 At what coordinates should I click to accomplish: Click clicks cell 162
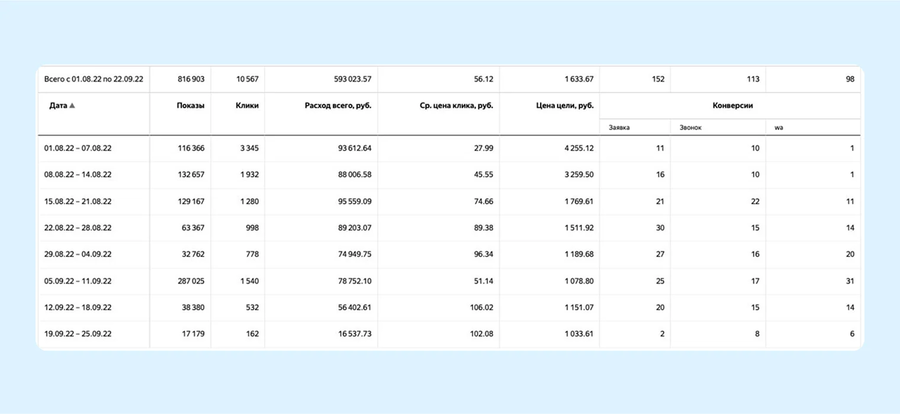(253, 334)
